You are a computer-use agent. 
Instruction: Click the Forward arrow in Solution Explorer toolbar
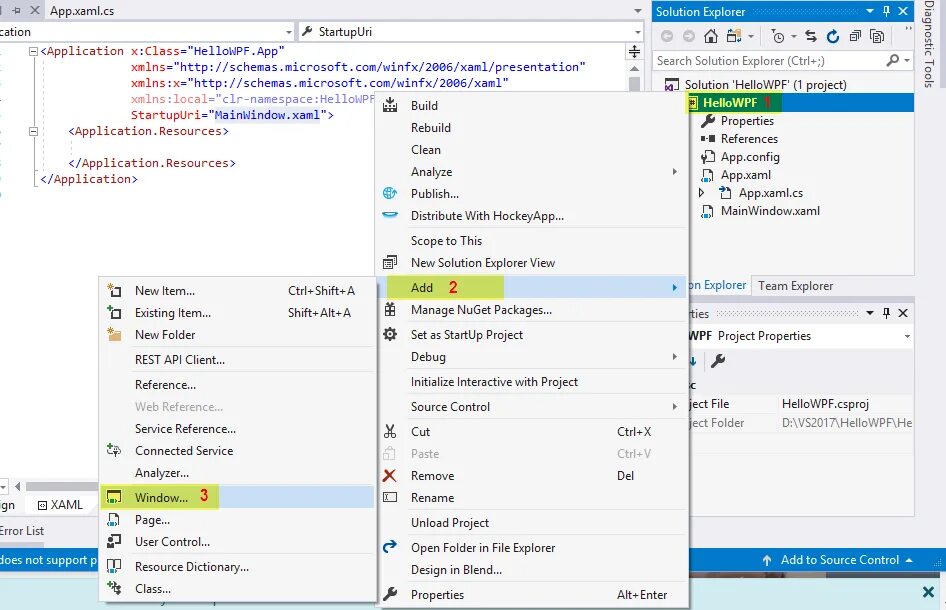click(x=688, y=36)
